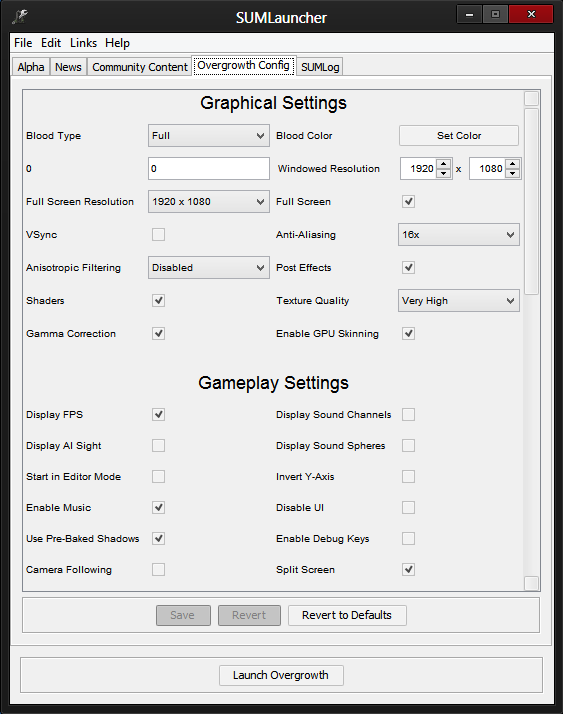Decrease windowed resolution width with down arrow
The width and height of the screenshot is (563, 714).
point(443,173)
